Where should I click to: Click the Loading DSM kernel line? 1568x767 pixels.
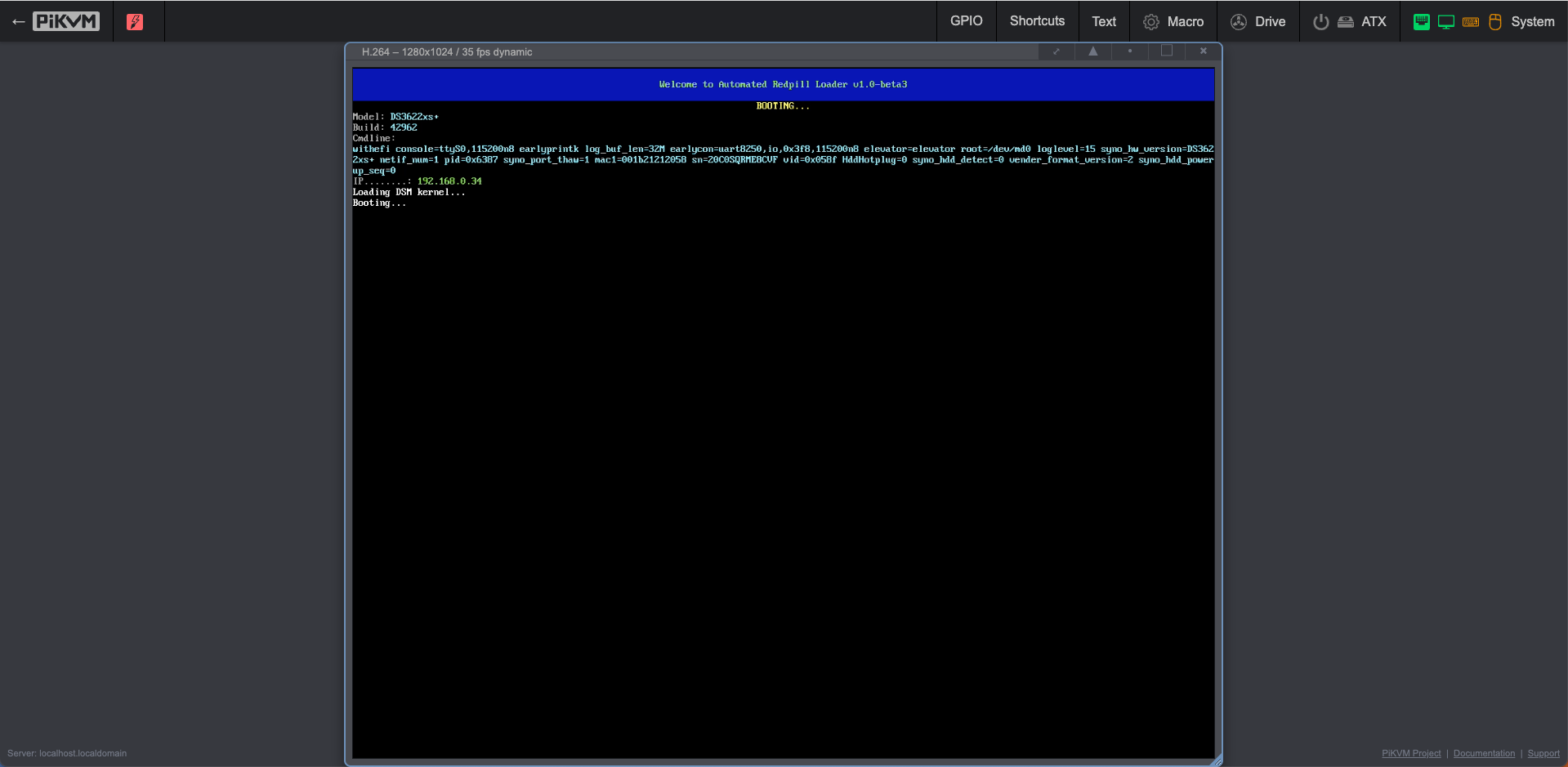409,192
